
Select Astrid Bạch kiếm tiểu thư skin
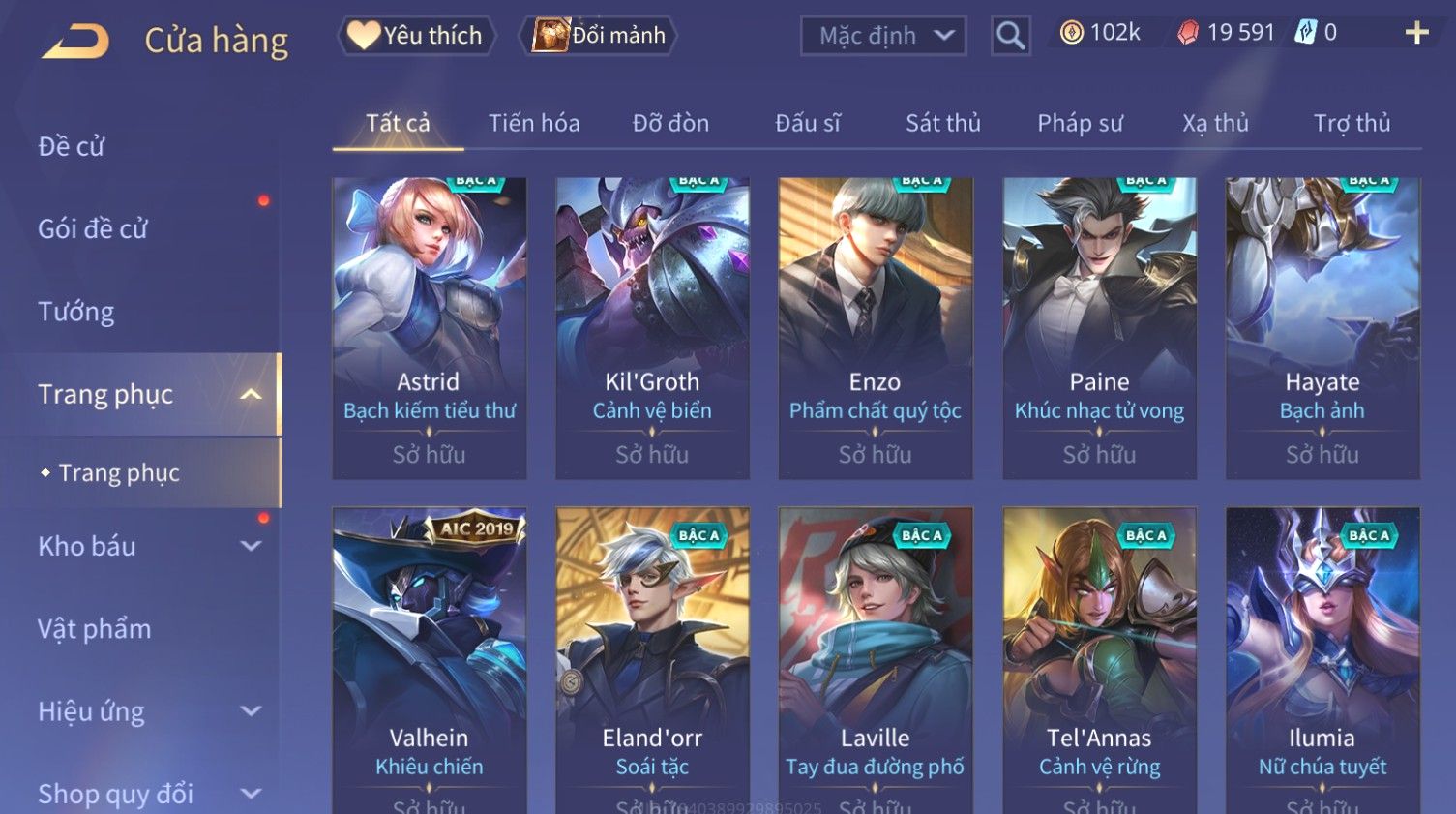point(430,328)
